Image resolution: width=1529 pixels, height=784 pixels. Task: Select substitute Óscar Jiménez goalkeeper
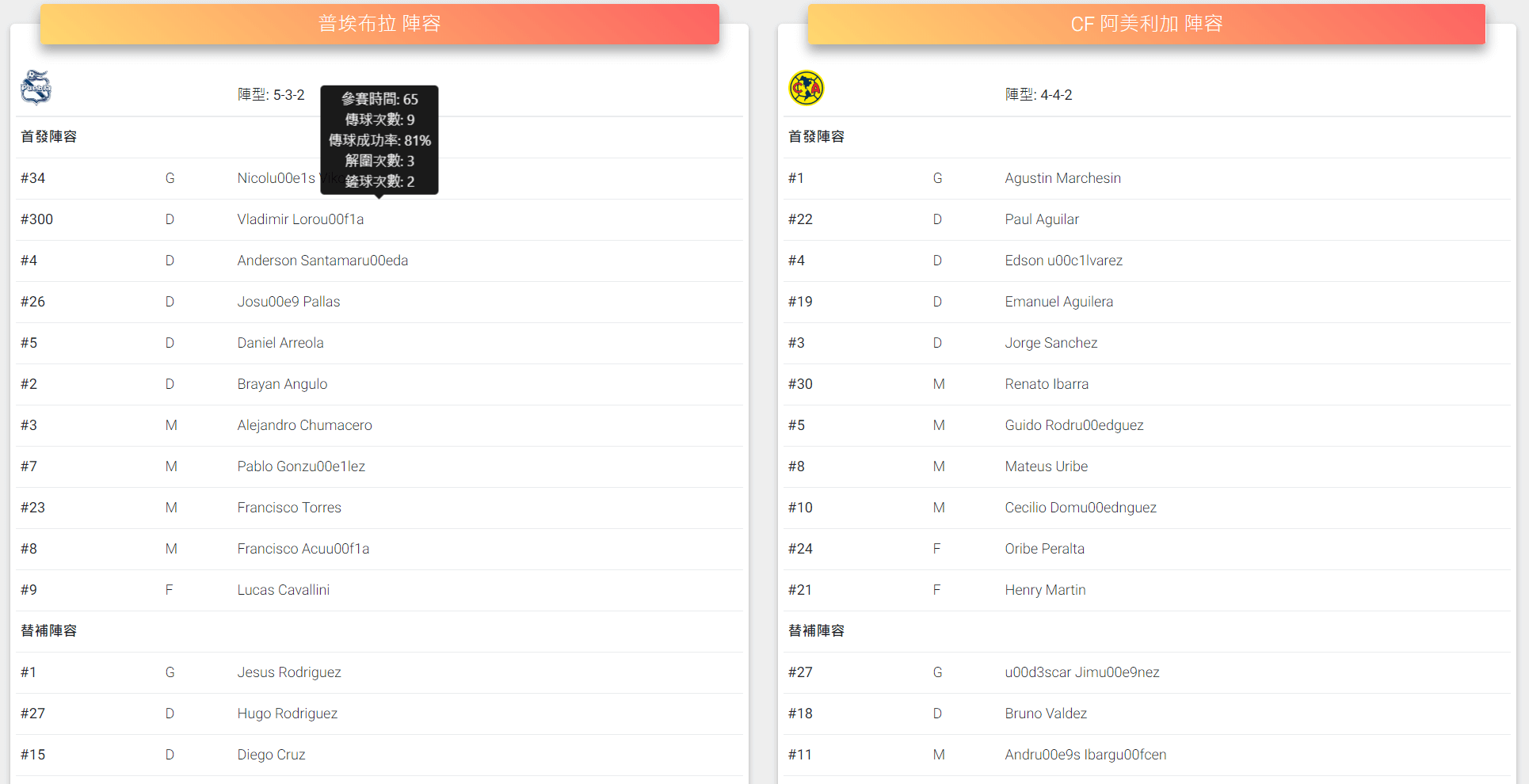click(1082, 672)
